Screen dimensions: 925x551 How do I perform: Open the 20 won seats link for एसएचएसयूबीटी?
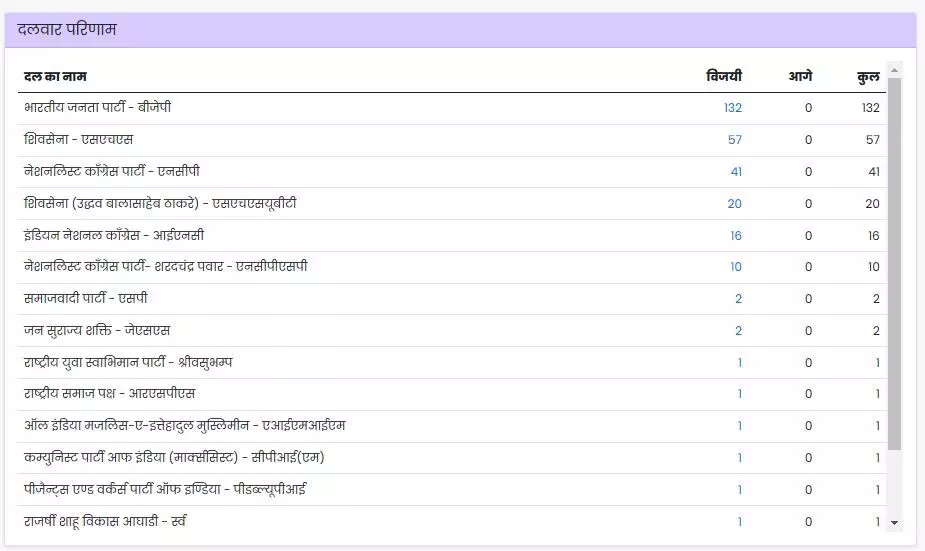pyautogui.click(x=734, y=204)
